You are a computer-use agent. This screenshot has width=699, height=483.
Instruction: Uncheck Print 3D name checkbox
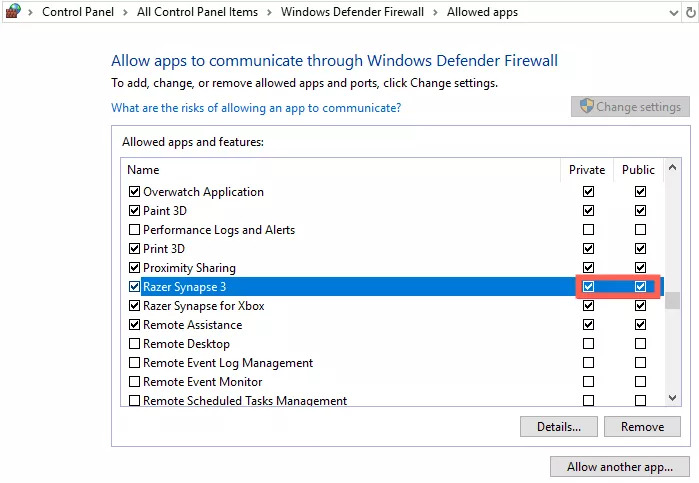pyautogui.click(x=134, y=248)
